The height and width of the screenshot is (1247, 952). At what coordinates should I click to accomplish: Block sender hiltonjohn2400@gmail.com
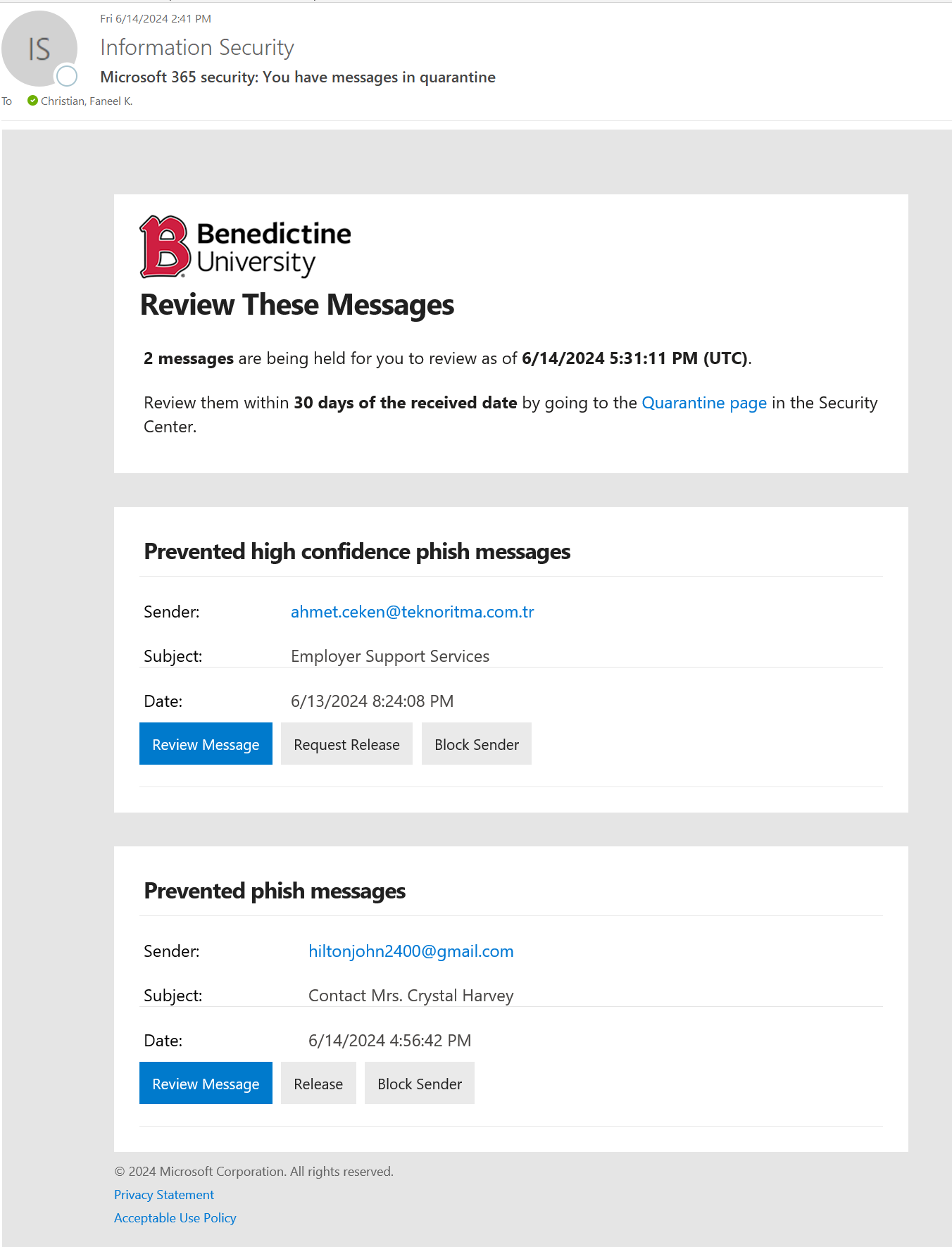point(419,1084)
